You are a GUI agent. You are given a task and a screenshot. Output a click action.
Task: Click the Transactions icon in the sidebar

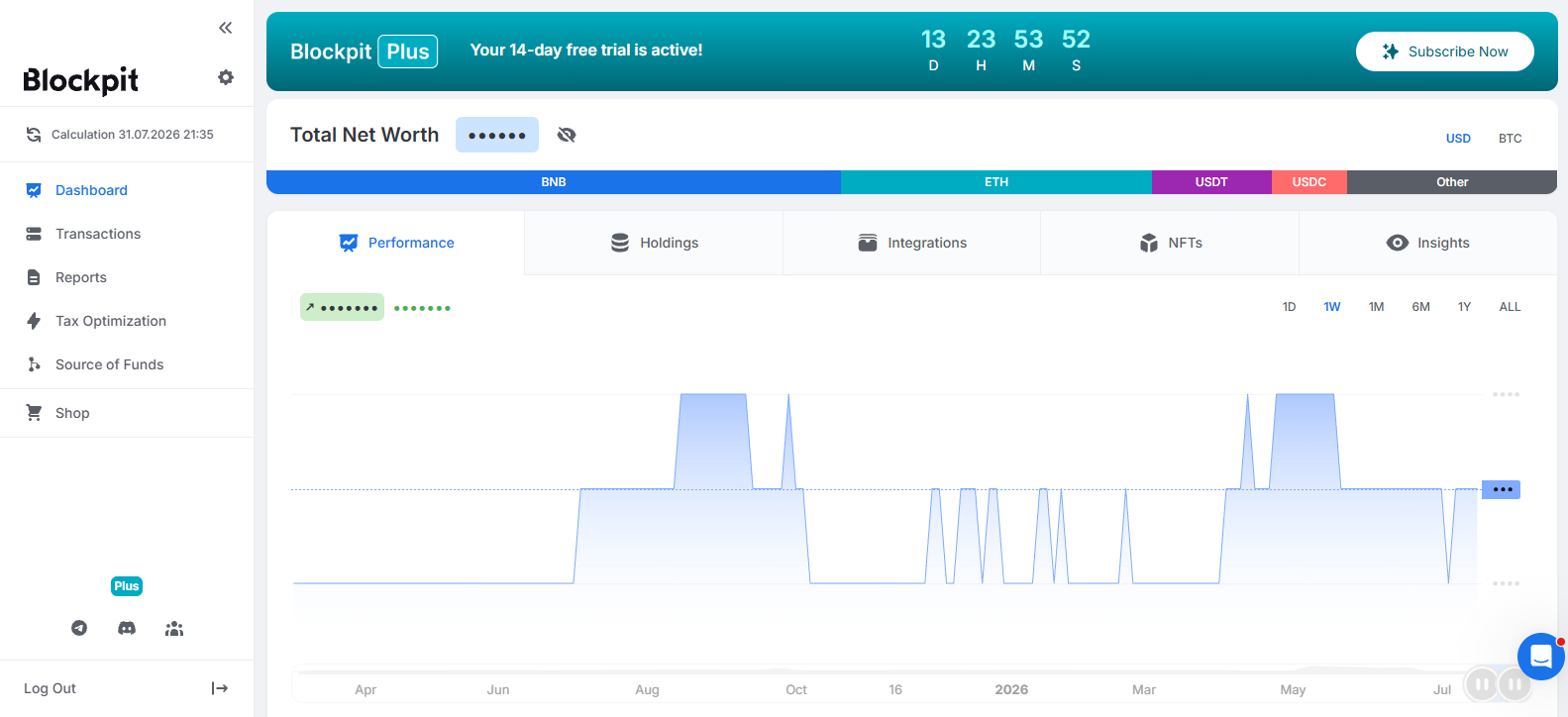point(34,234)
